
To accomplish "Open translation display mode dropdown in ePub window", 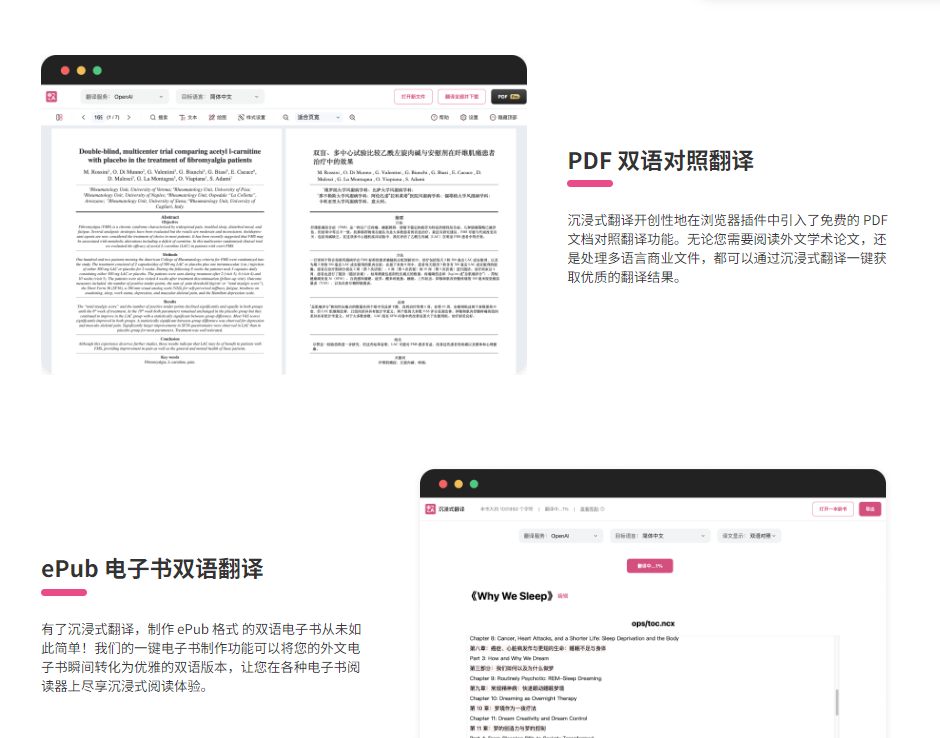I will pyautogui.click(x=749, y=536).
